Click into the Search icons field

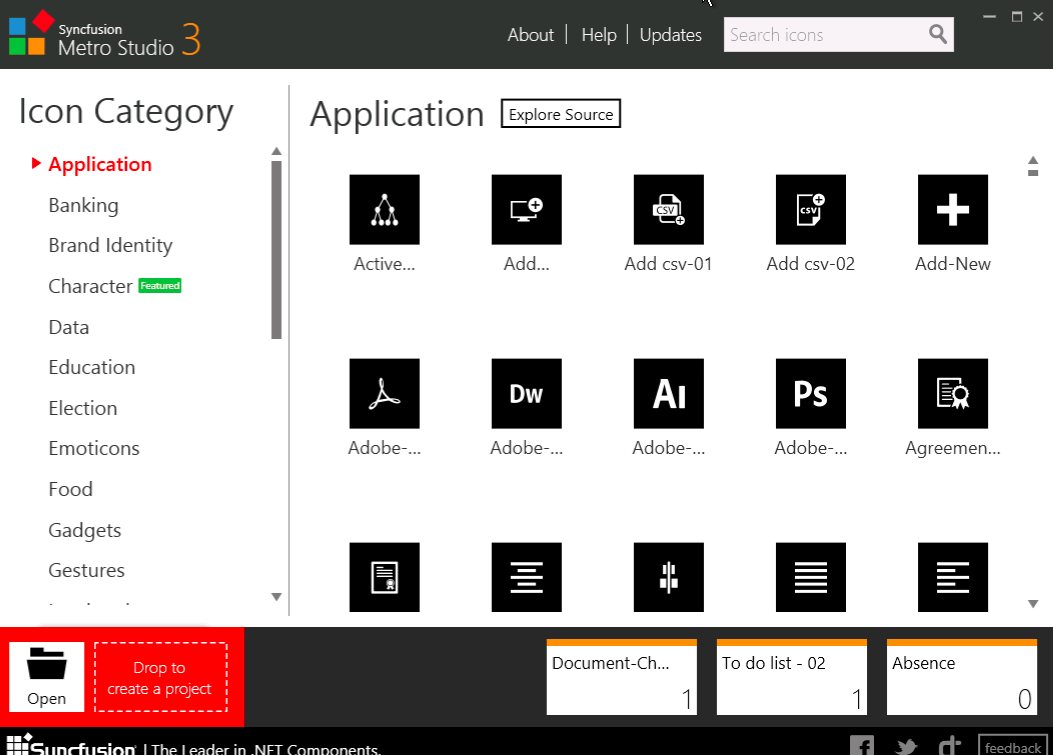pyautogui.click(x=825, y=35)
